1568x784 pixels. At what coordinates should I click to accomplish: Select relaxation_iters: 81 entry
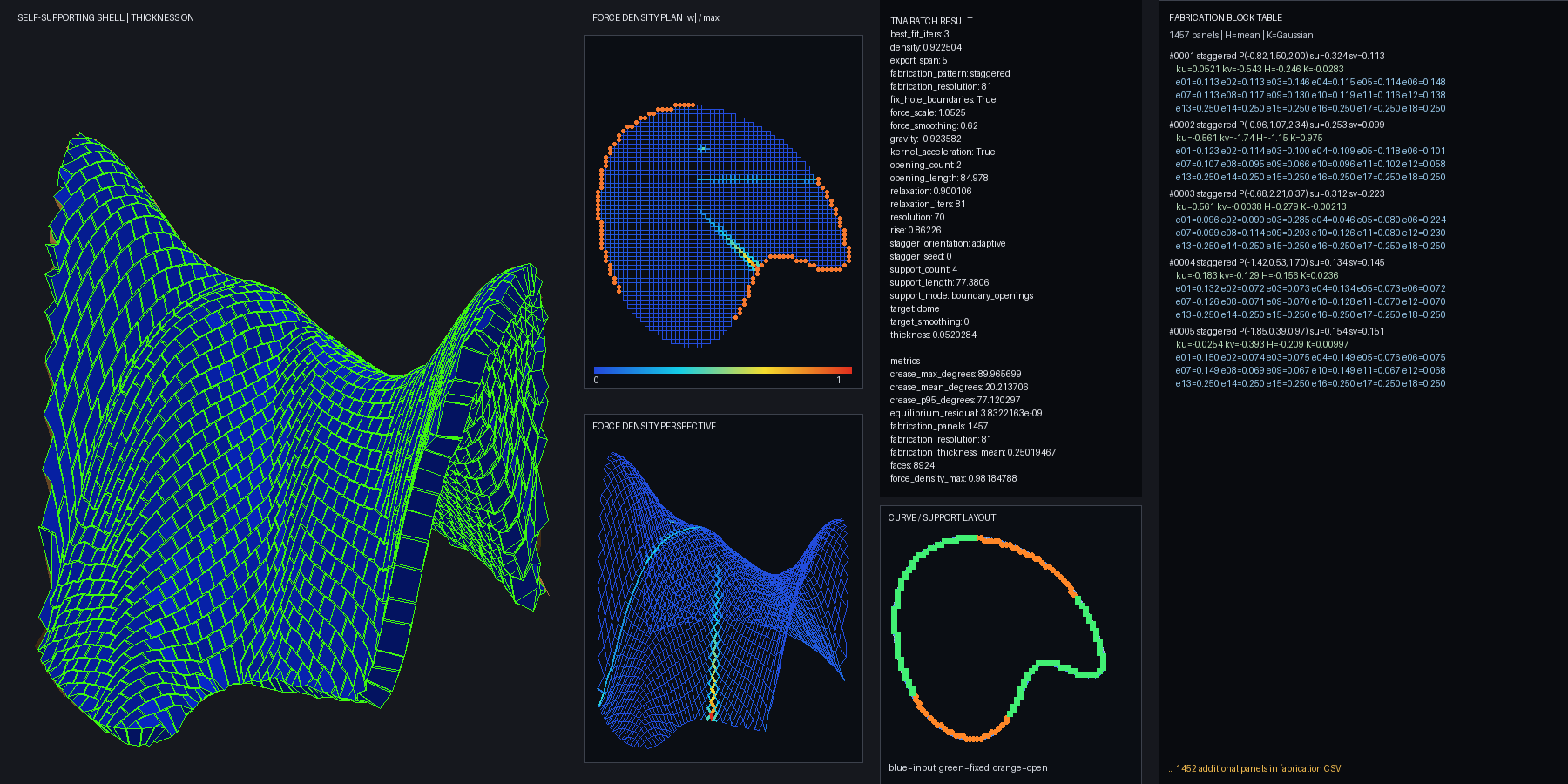tap(928, 204)
